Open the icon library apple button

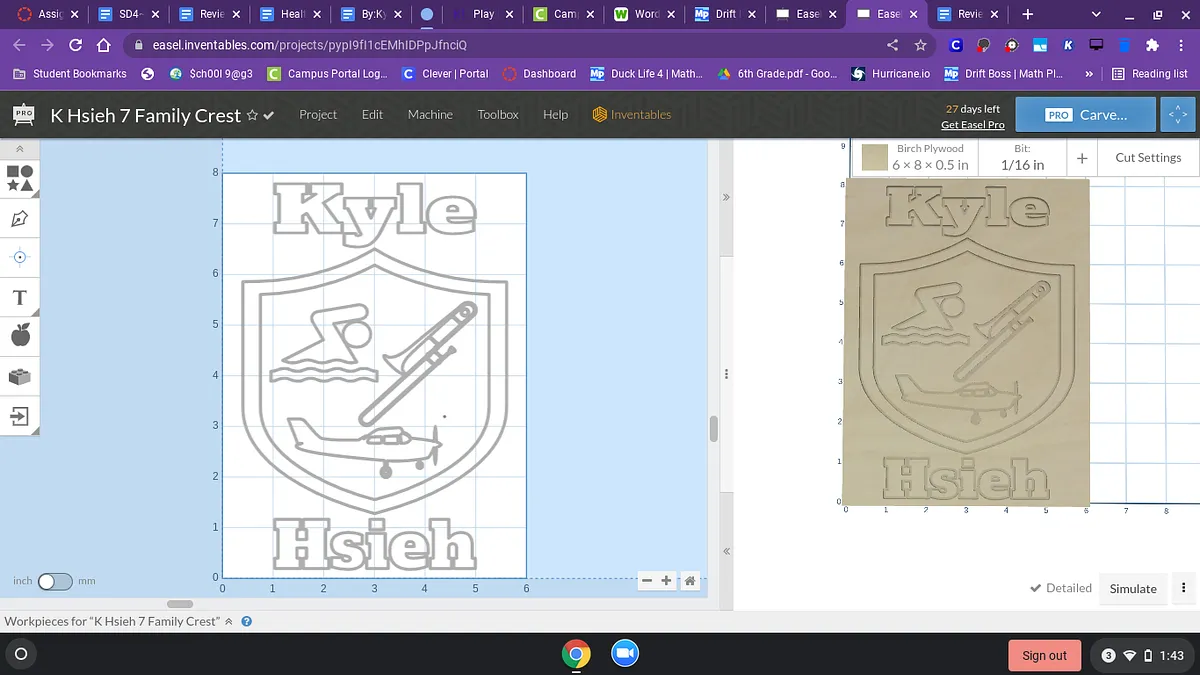19,336
